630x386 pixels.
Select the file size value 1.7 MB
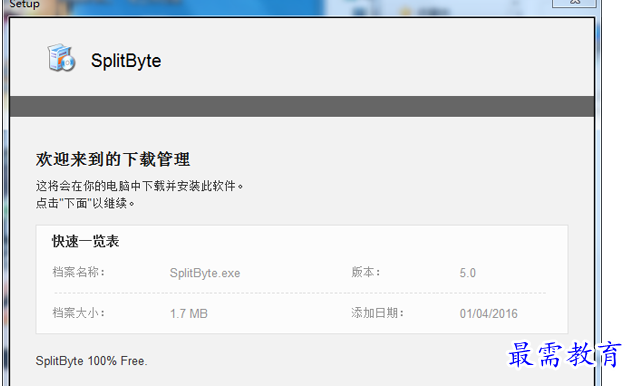pos(189,314)
